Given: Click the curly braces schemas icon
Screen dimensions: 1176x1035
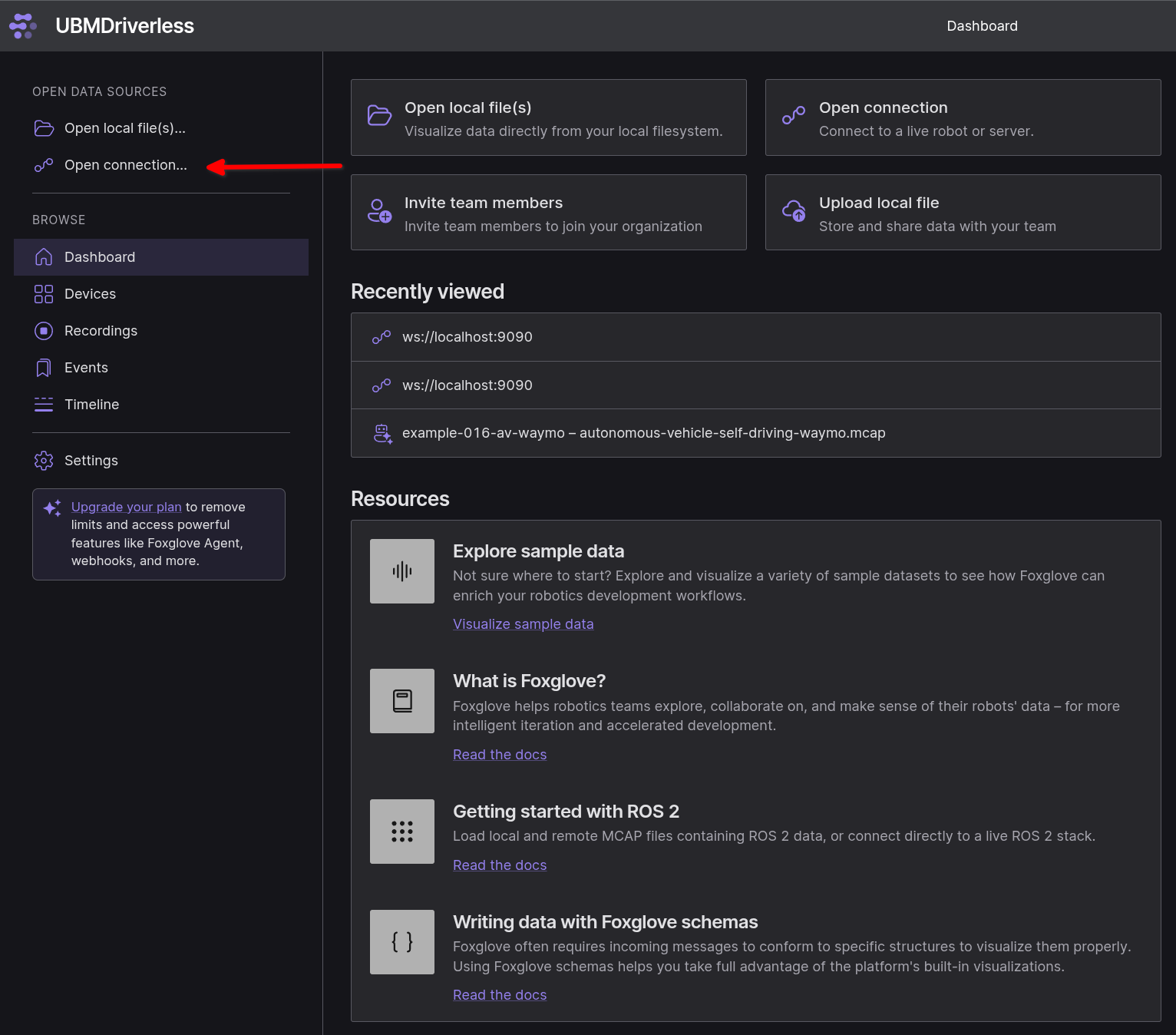Looking at the screenshot, I should tap(401, 942).
